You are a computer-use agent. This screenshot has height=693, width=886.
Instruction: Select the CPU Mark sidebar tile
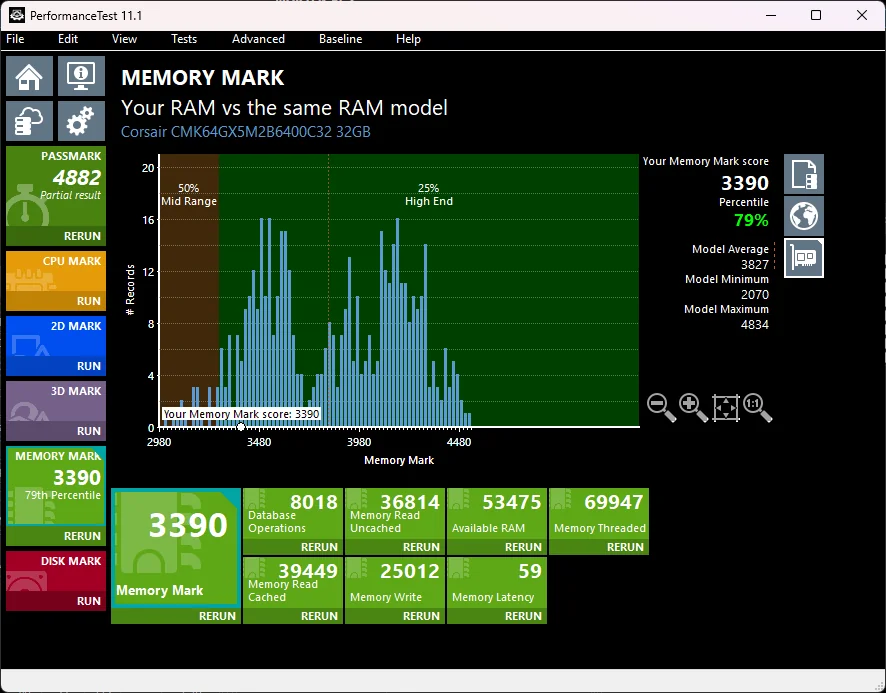click(56, 271)
